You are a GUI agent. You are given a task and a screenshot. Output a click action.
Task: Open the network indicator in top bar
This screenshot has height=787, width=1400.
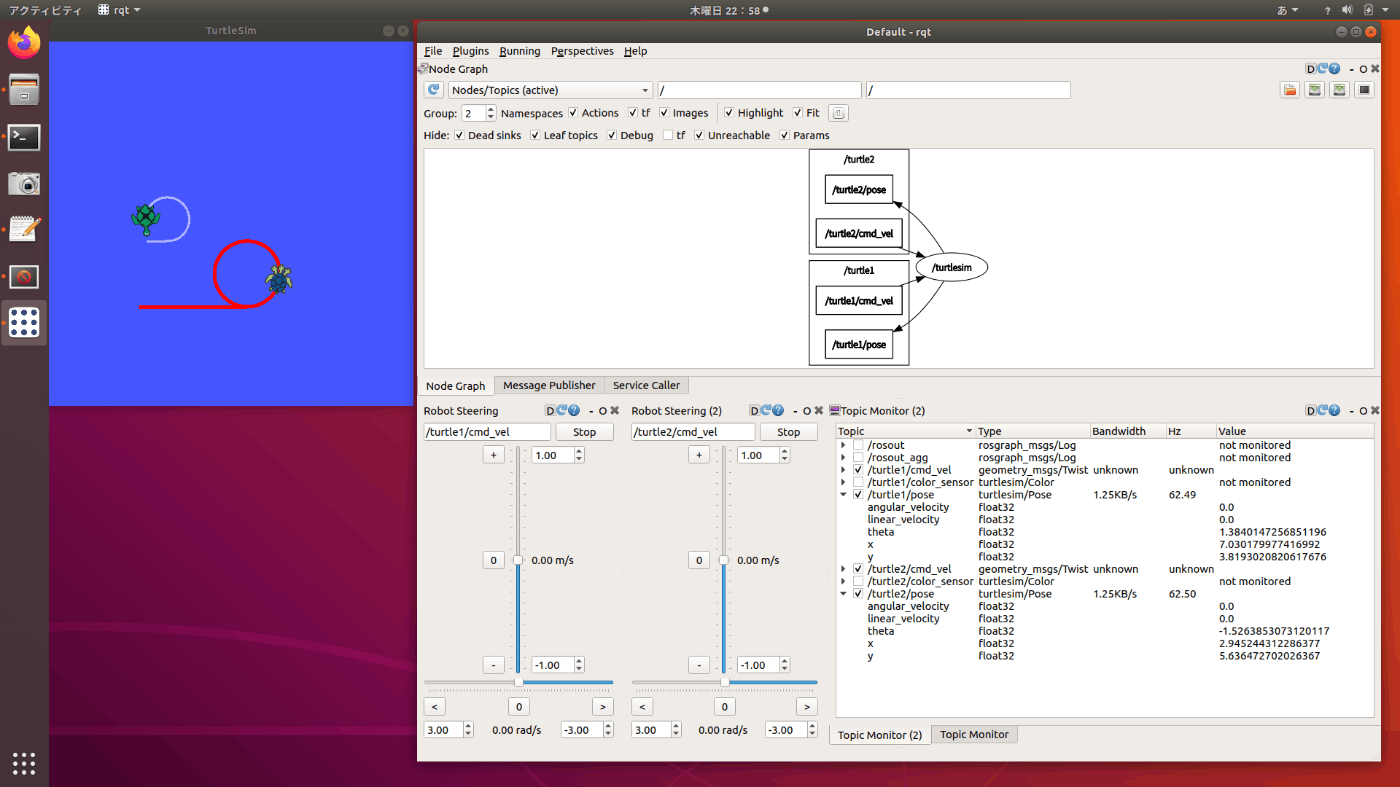[1325, 10]
